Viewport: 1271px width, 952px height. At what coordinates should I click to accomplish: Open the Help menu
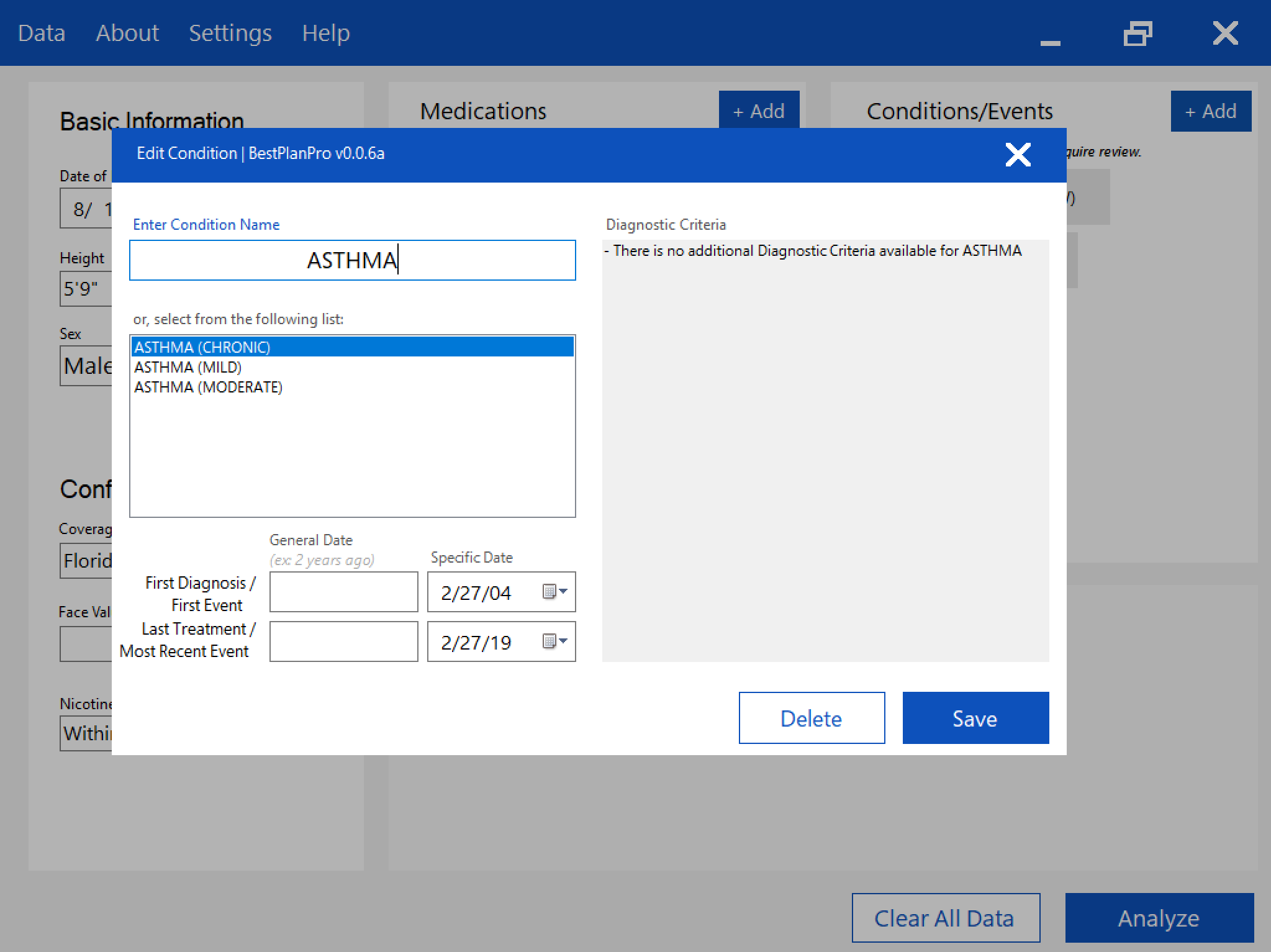pos(325,33)
